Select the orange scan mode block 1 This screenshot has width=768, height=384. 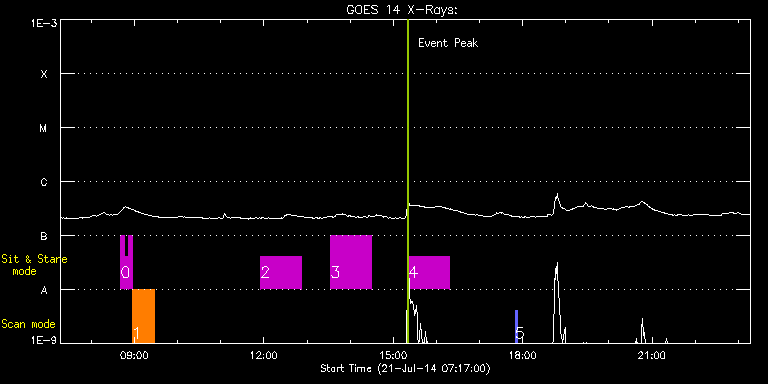(x=144, y=316)
